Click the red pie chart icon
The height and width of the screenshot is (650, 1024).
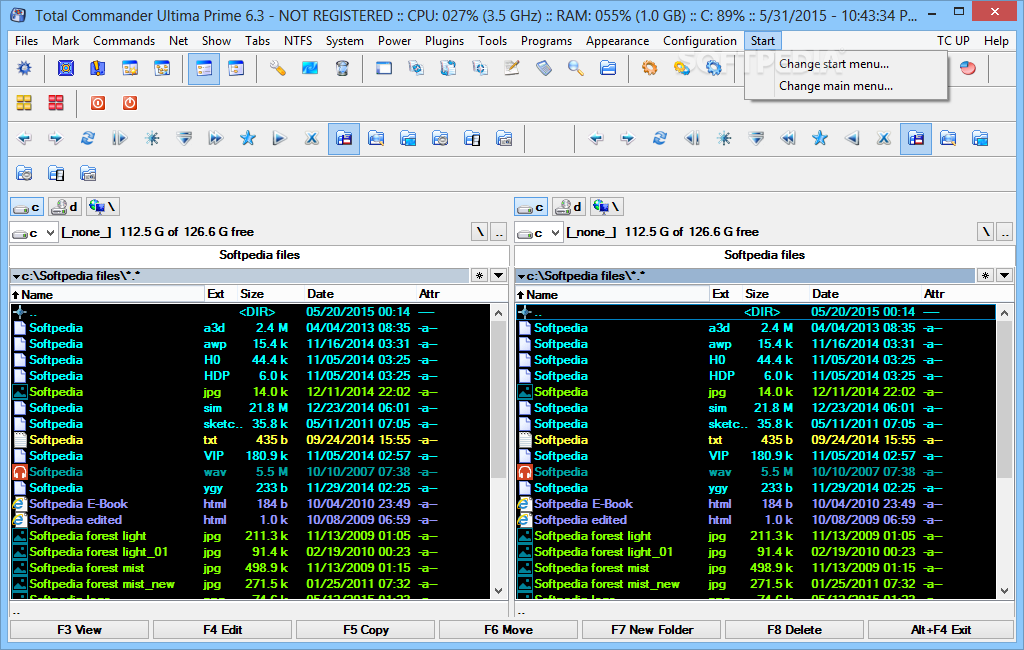968,68
